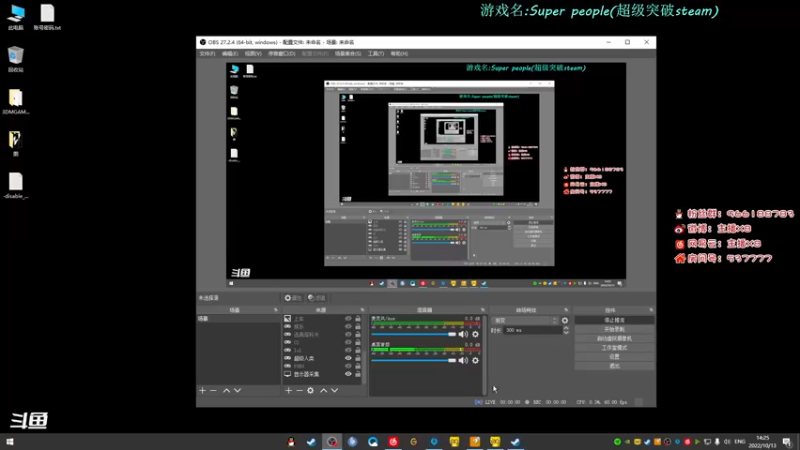The width and height of the screenshot is (800, 450).
Task: Click the 300 ms duration field
Action: click(x=532, y=331)
